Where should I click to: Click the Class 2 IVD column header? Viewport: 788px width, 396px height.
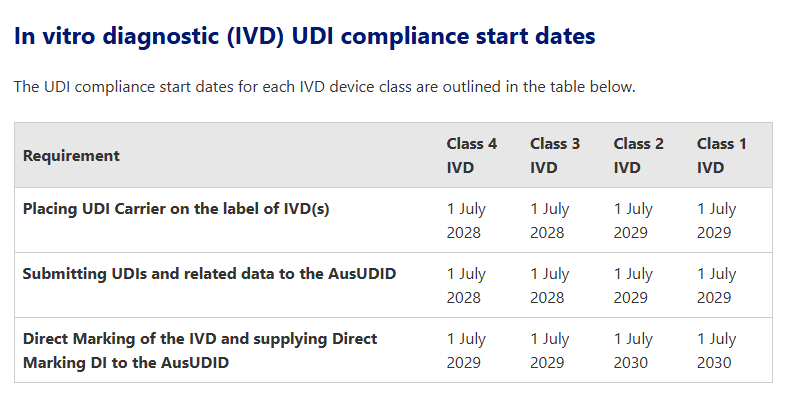tap(638, 156)
